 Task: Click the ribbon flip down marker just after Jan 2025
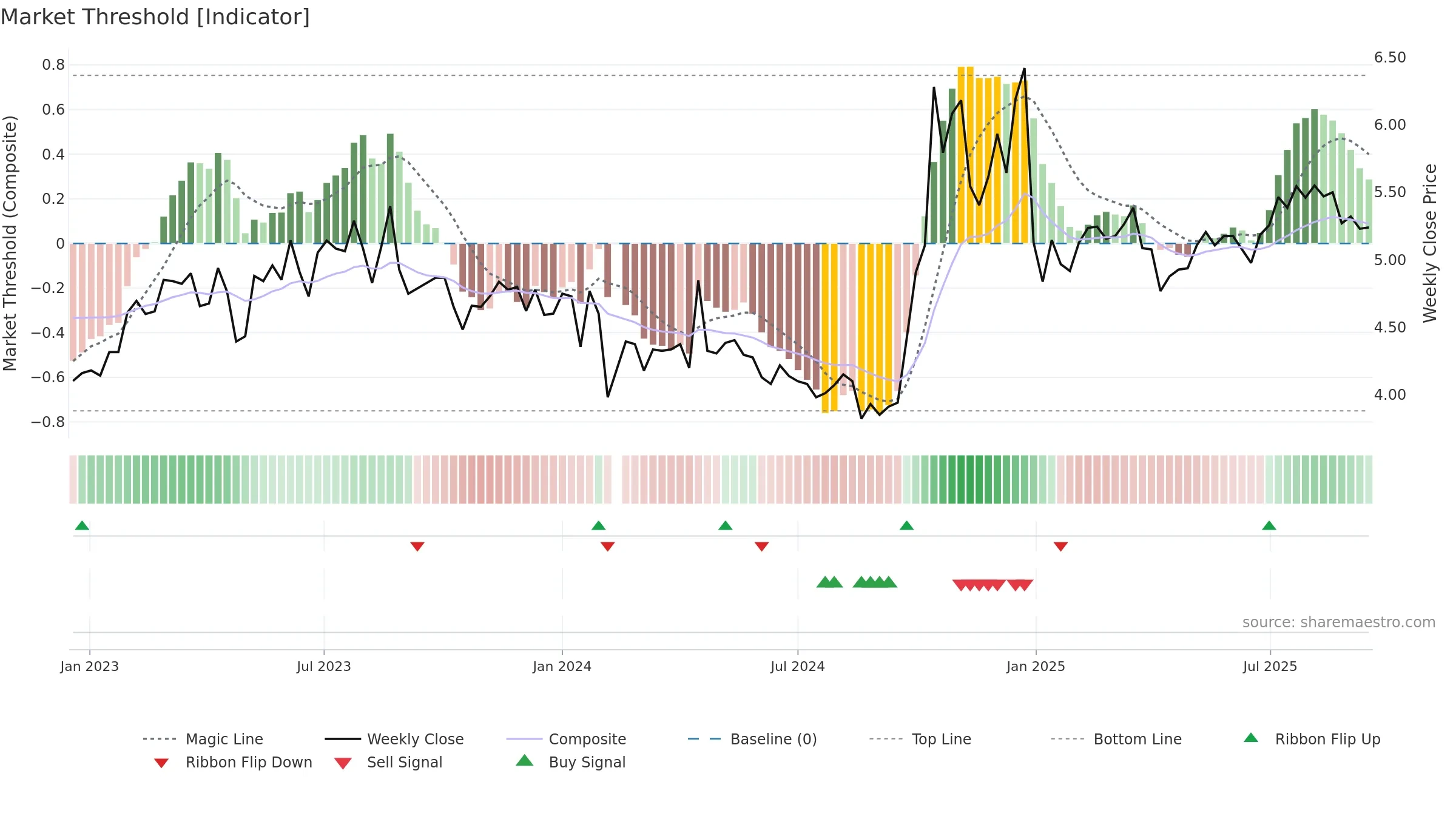point(1060,547)
